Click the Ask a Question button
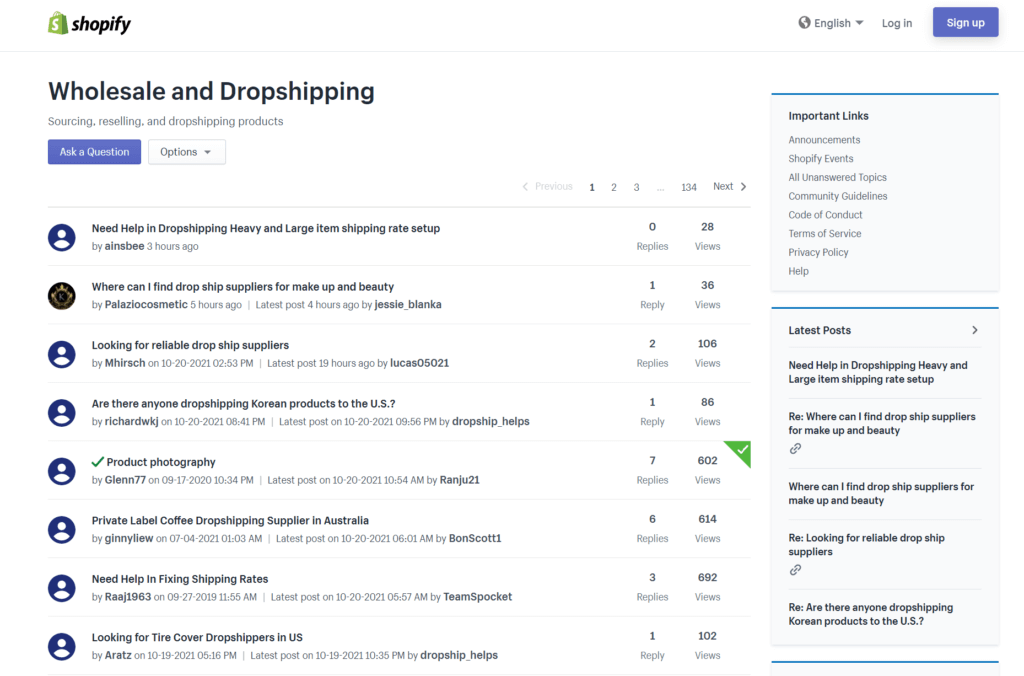Image resolution: width=1024 pixels, height=676 pixels. pos(94,152)
